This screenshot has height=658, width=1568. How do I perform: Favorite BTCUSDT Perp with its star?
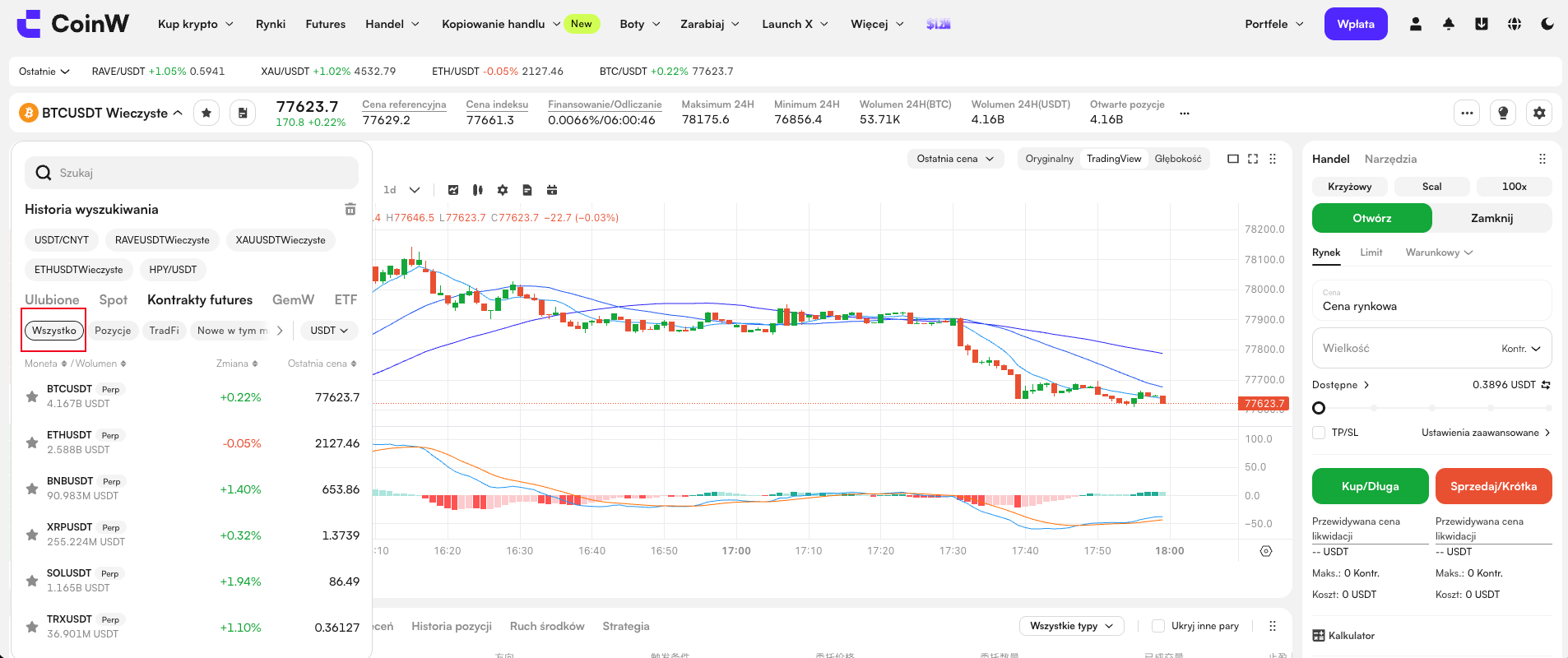click(32, 396)
